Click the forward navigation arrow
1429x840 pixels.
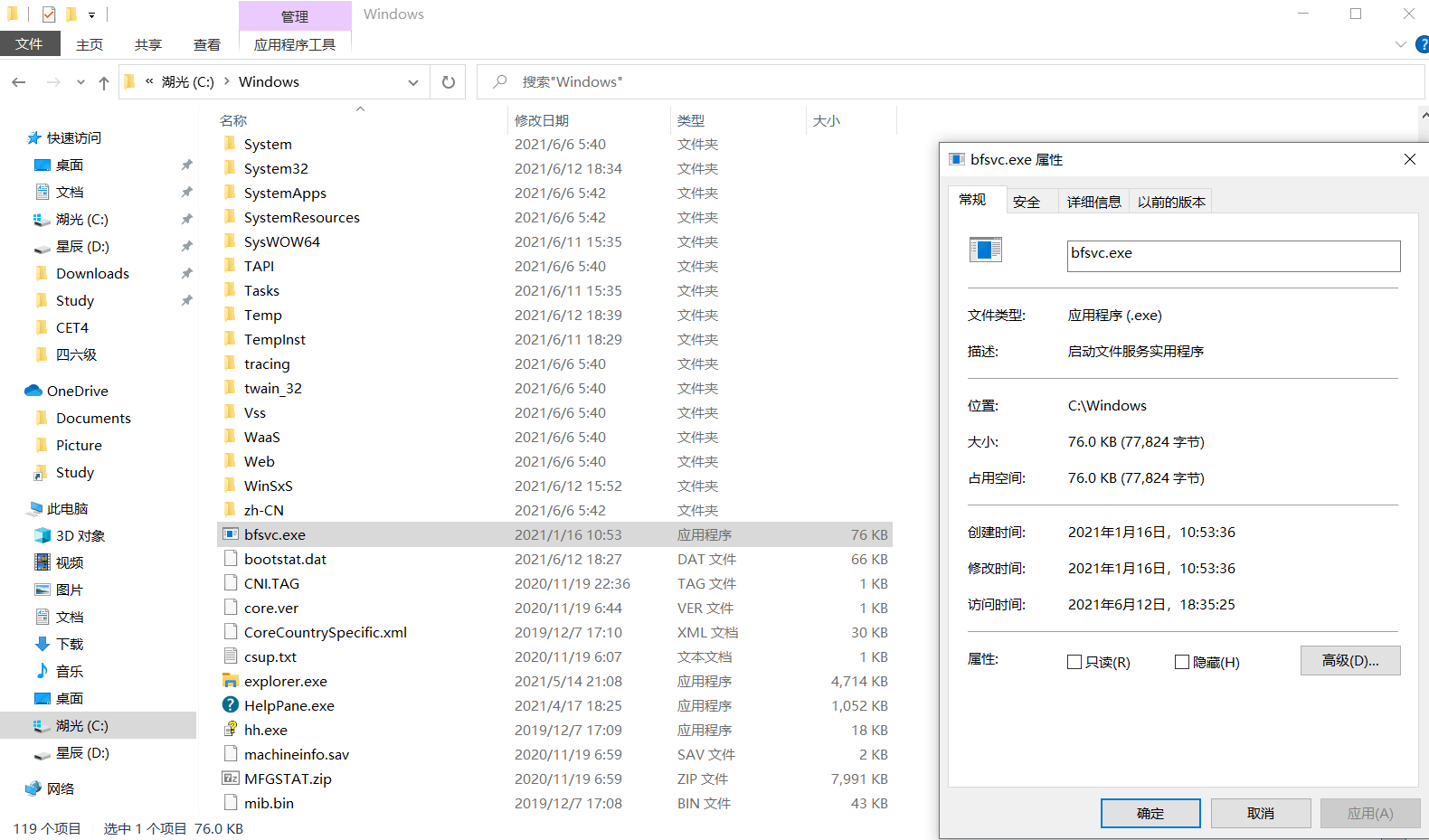pos(53,82)
